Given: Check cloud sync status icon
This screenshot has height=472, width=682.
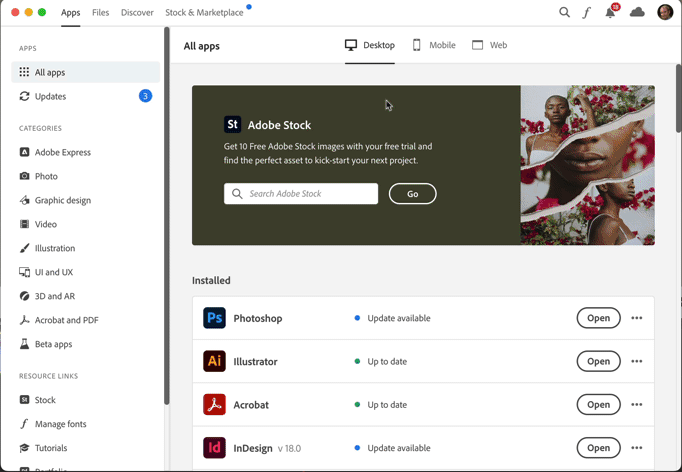Looking at the screenshot, I should 637,12.
